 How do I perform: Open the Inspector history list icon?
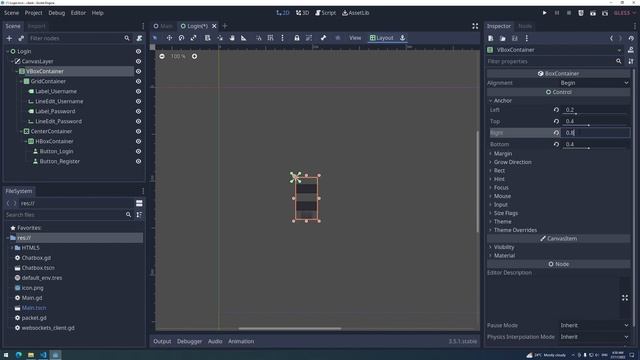click(x=631, y=38)
